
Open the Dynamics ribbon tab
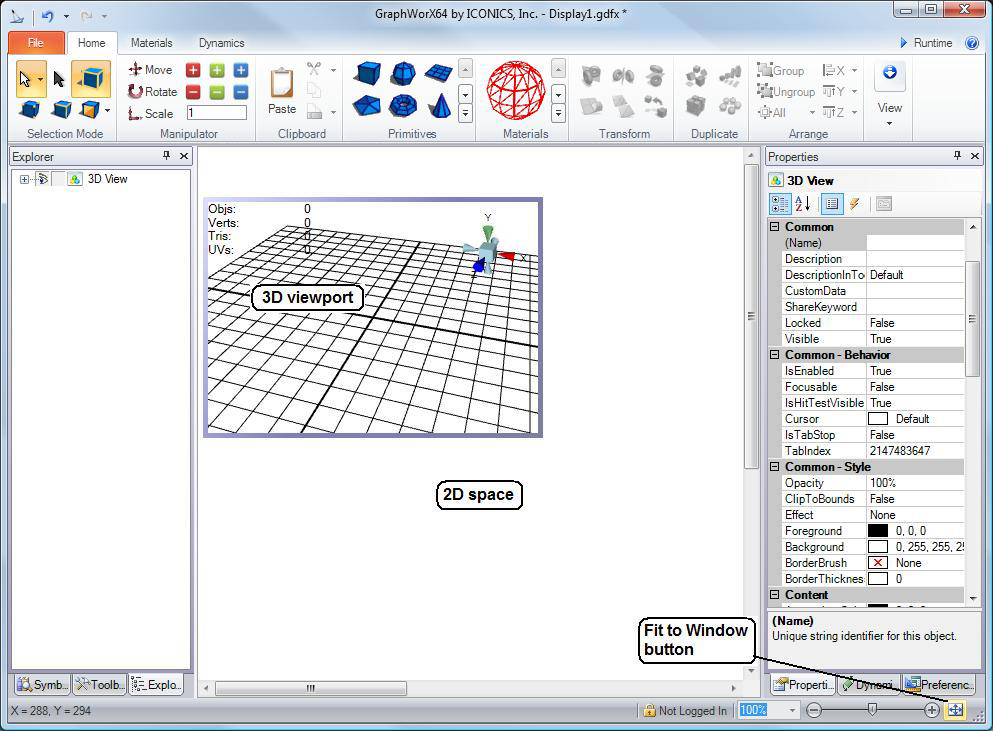click(221, 43)
